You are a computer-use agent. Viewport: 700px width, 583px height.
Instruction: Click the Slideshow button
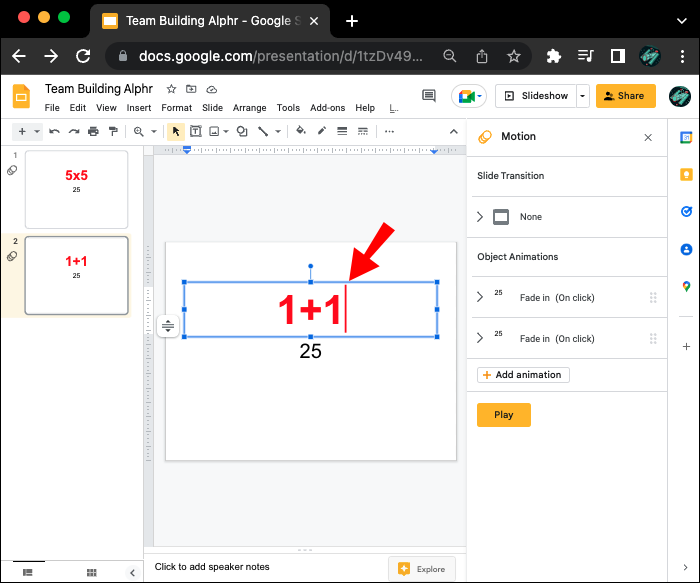point(536,96)
